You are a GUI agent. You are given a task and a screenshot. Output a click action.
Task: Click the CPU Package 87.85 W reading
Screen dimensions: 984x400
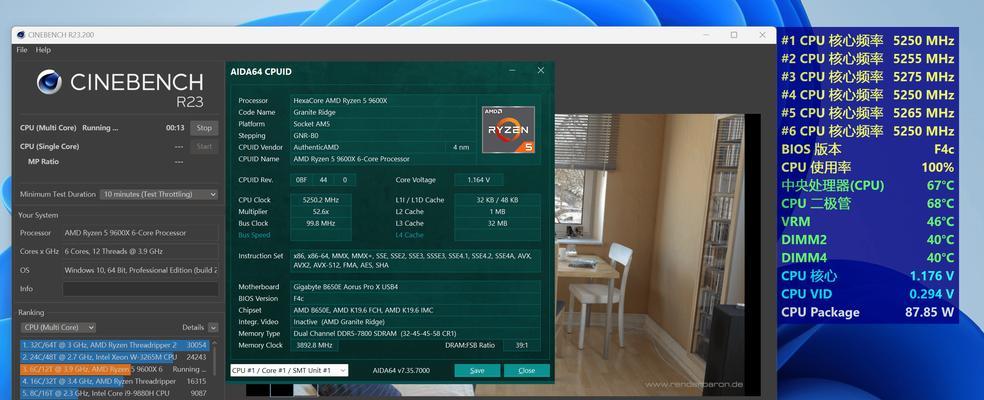pos(868,312)
